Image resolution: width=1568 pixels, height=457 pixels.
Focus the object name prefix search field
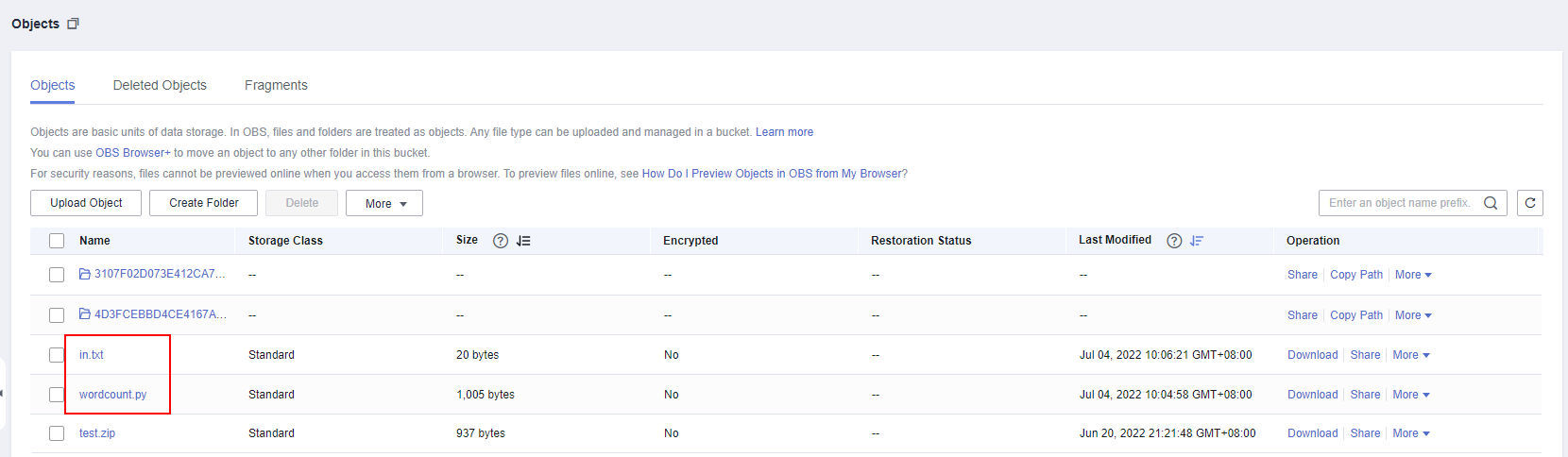coord(1400,203)
